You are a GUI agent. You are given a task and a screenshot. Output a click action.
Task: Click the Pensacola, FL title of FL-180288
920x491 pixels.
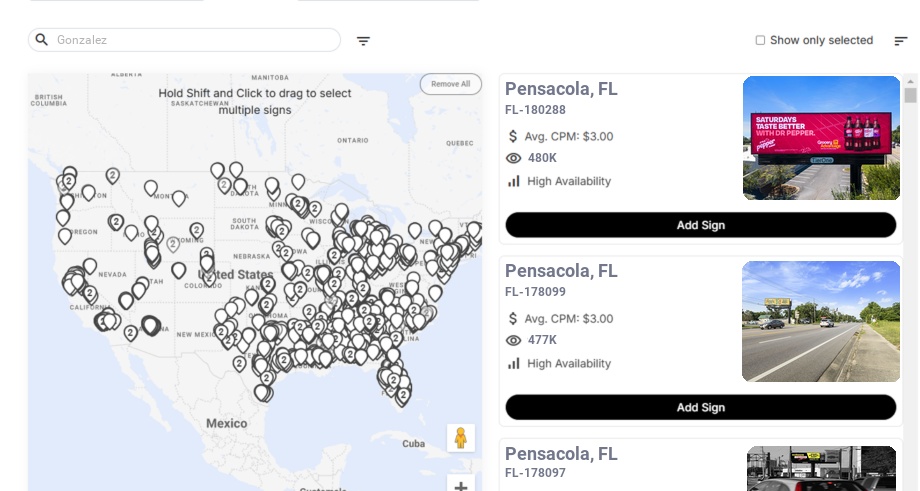pyautogui.click(x=561, y=89)
